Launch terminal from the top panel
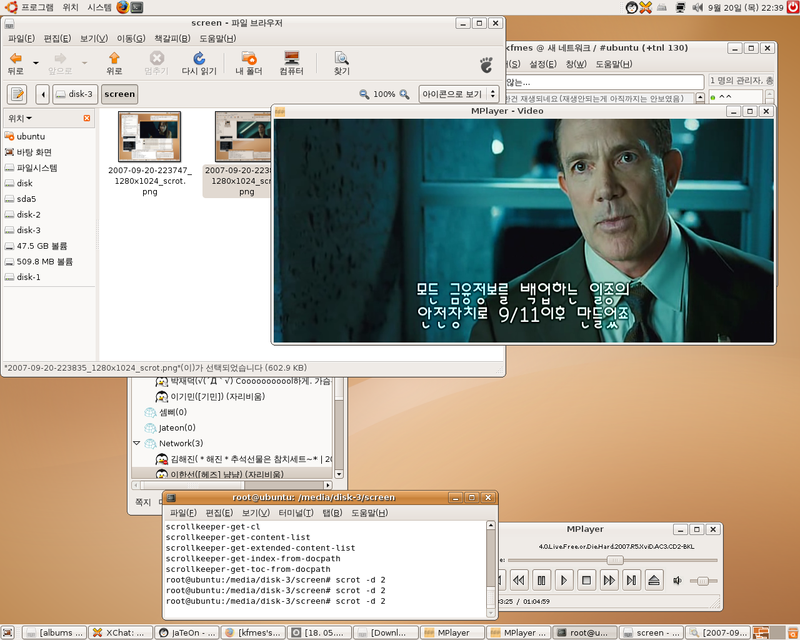Viewport: 800px width, 640px height. point(137,7)
